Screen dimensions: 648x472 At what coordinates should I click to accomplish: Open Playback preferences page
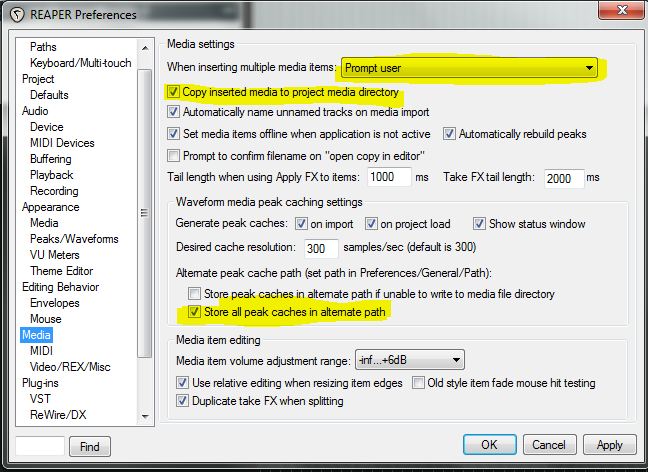pyautogui.click(x=52, y=175)
